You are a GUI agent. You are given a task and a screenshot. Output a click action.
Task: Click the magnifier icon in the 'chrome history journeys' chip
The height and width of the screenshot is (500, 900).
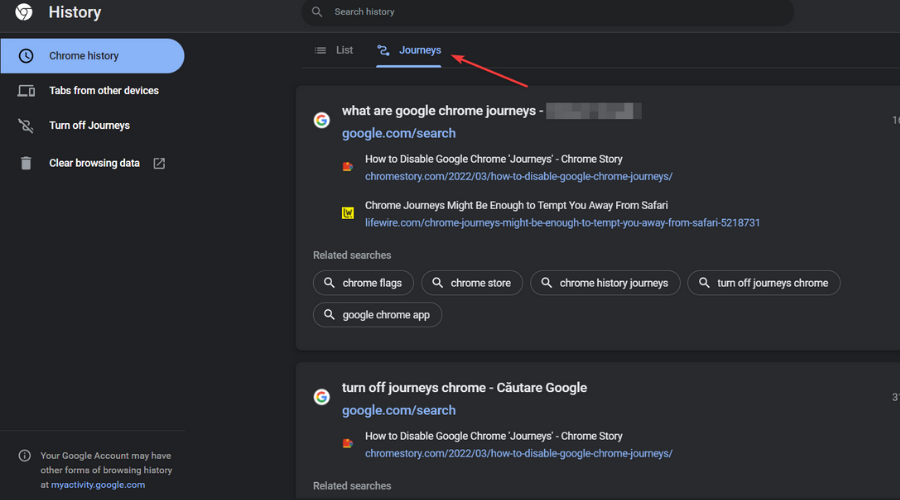click(x=546, y=283)
